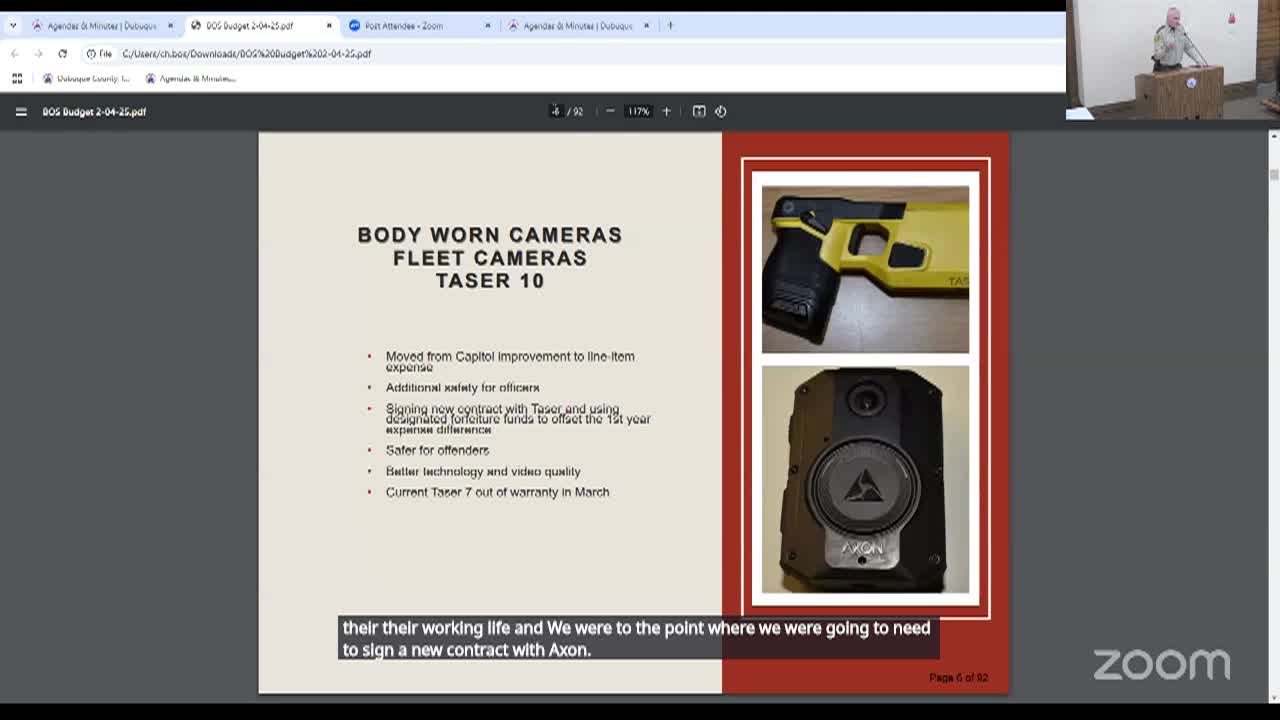Click the FLEET CAMERAS heading line
Image resolution: width=1280 pixels, height=720 pixels.
tap(490, 258)
